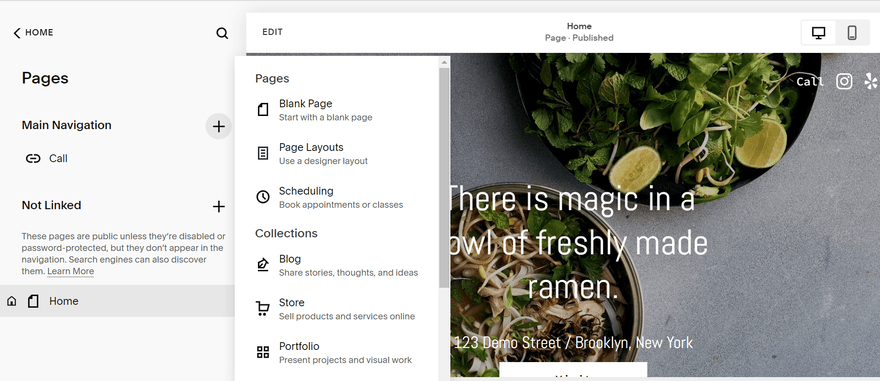The height and width of the screenshot is (381, 880).
Task: Go back to the HOME menu
Action: [x=34, y=33]
